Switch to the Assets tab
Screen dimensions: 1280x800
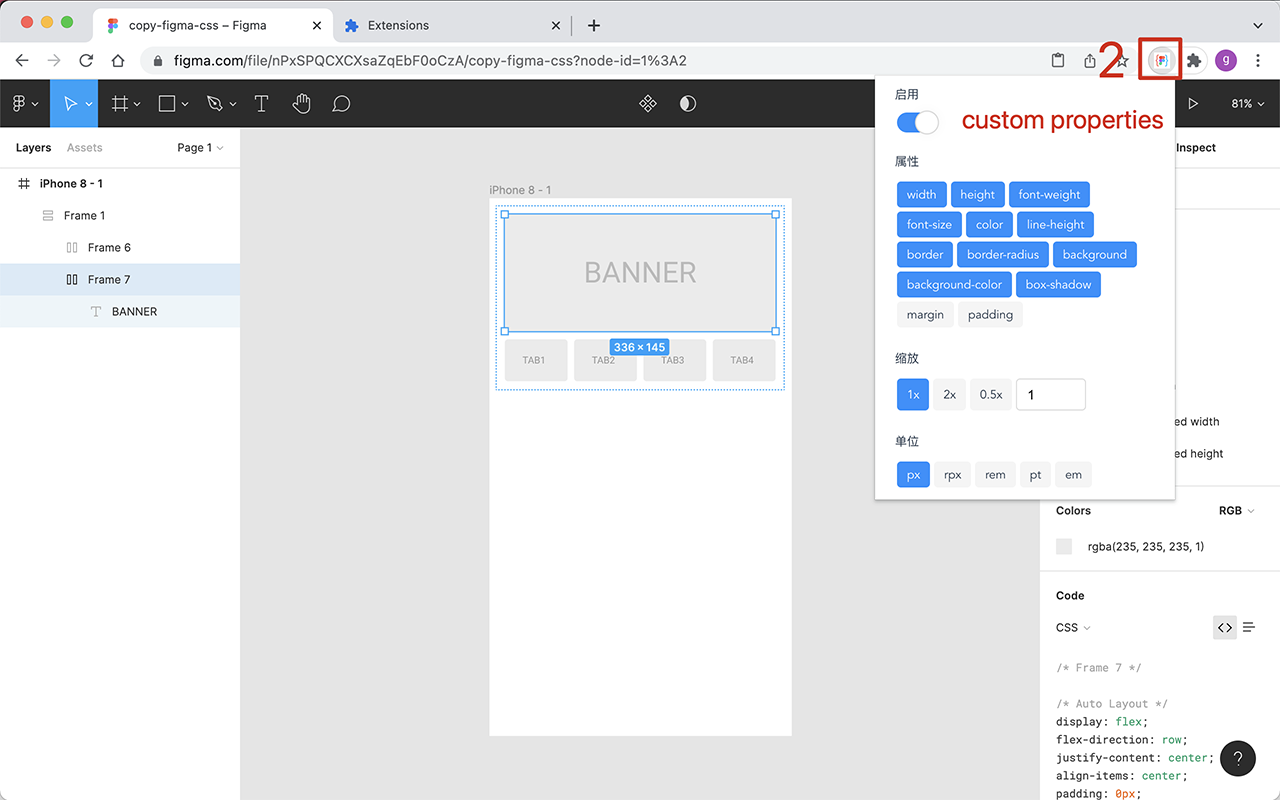(84, 147)
